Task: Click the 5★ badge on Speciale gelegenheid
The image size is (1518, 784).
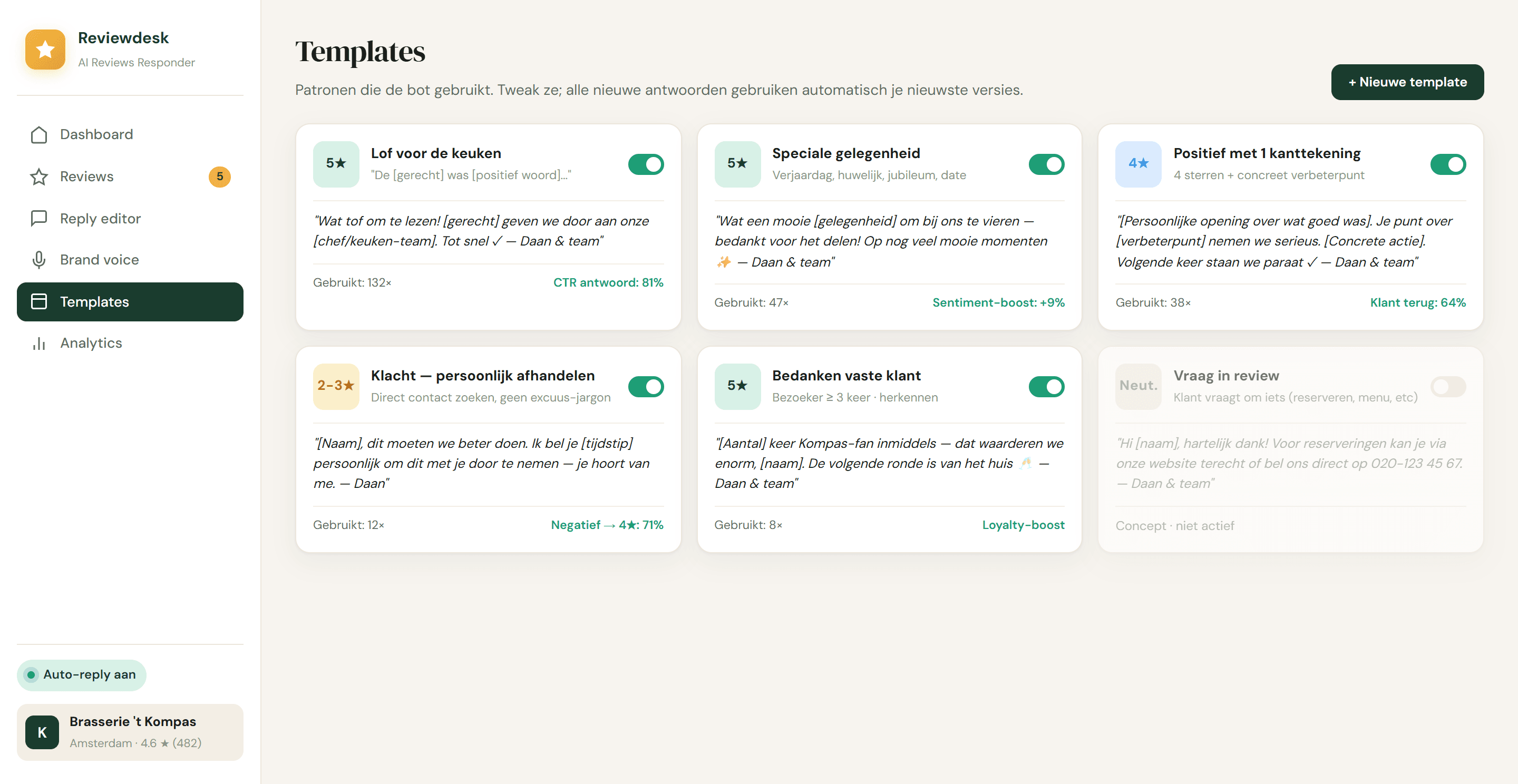Action: coord(737,164)
